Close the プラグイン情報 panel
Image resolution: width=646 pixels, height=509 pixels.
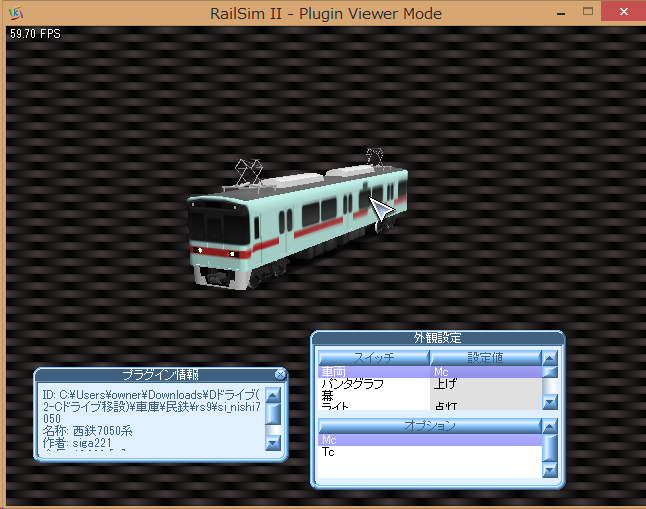(280, 374)
